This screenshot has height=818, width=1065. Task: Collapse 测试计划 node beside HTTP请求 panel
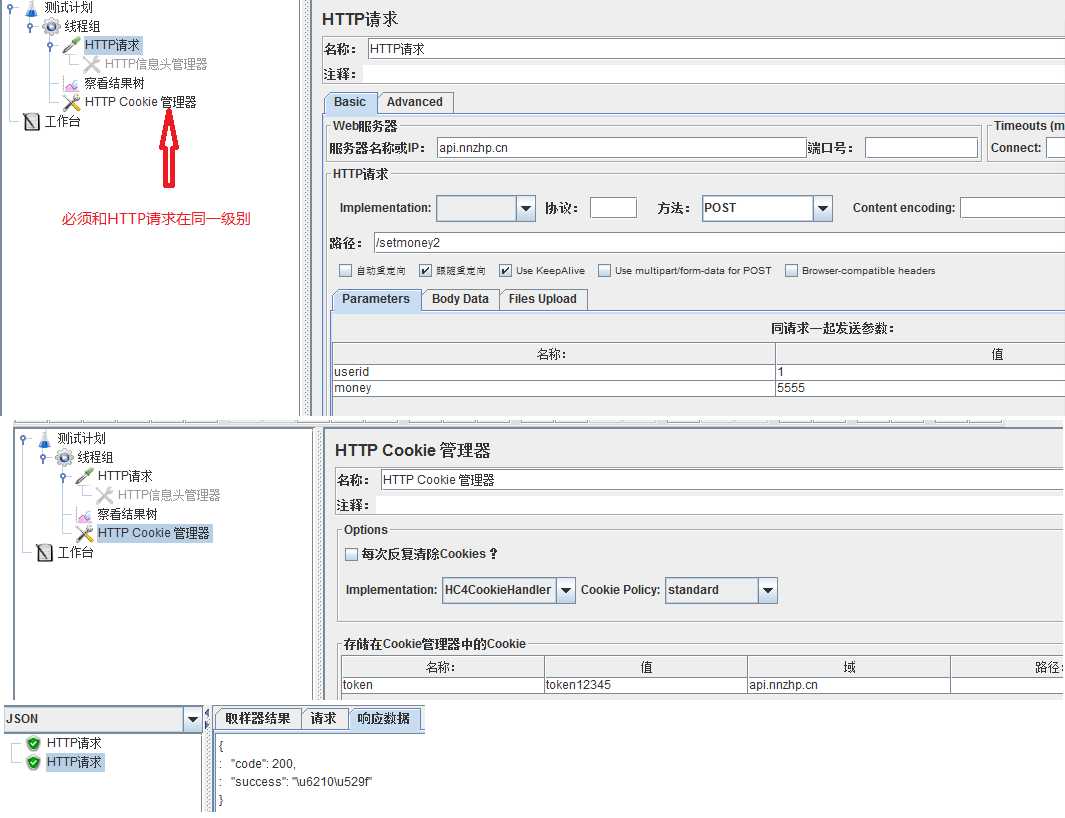click(x=10, y=8)
